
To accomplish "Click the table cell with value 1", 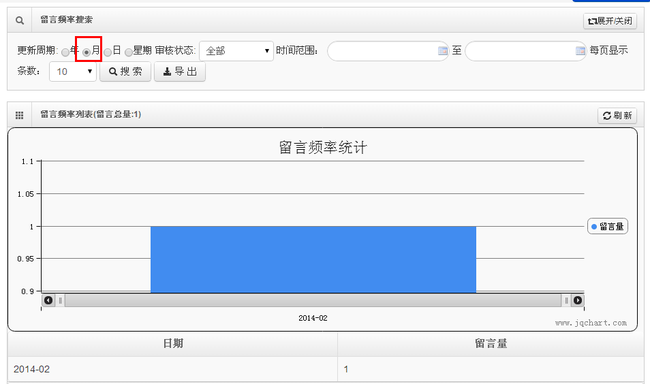I will [491, 369].
